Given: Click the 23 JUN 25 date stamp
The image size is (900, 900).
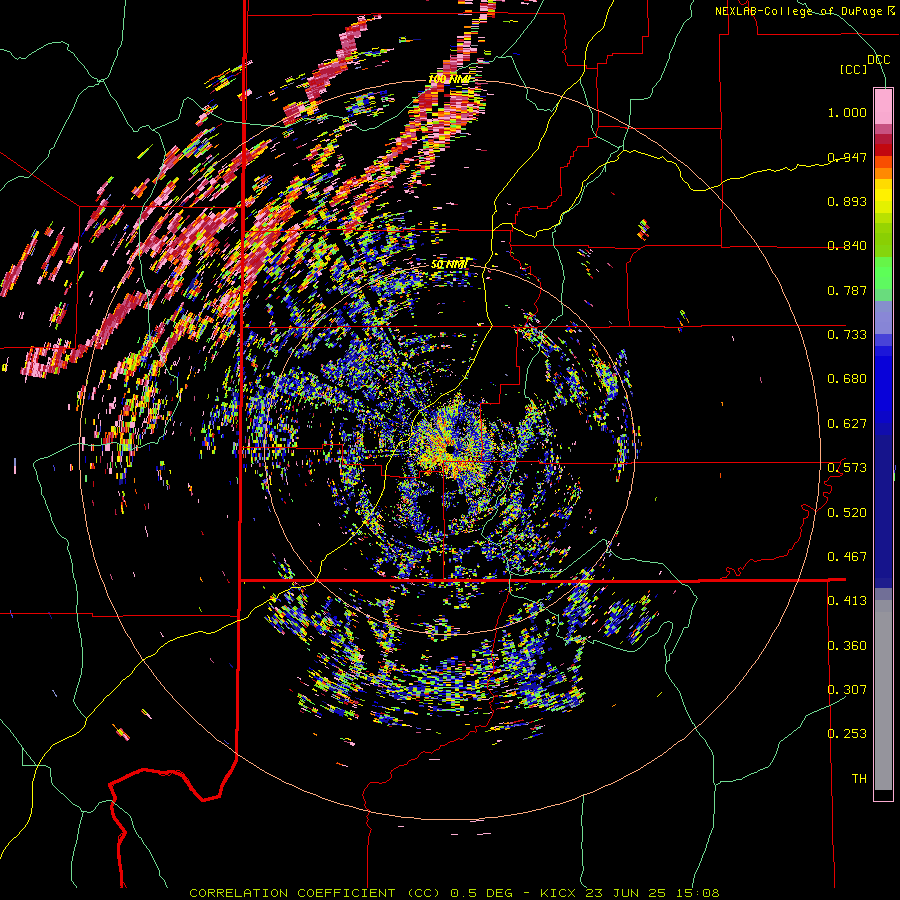Looking at the screenshot, I should tap(626, 893).
